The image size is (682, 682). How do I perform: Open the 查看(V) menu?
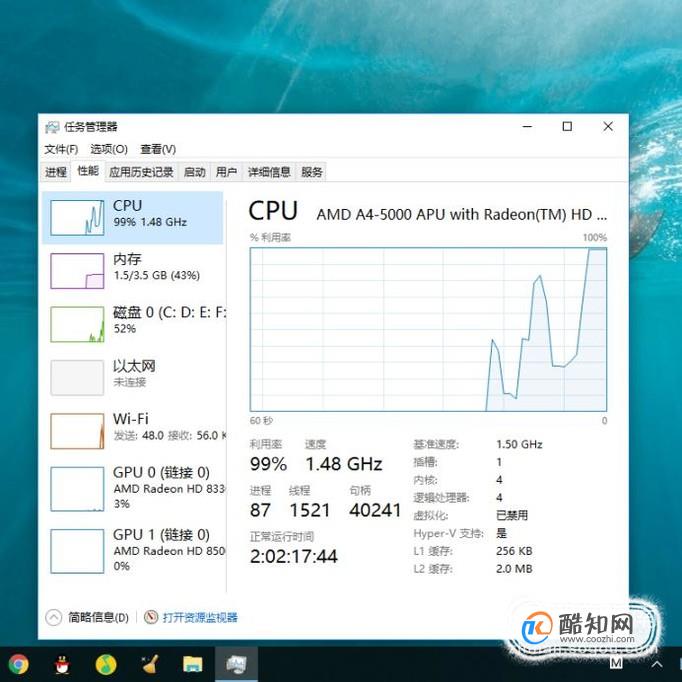point(158,149)
